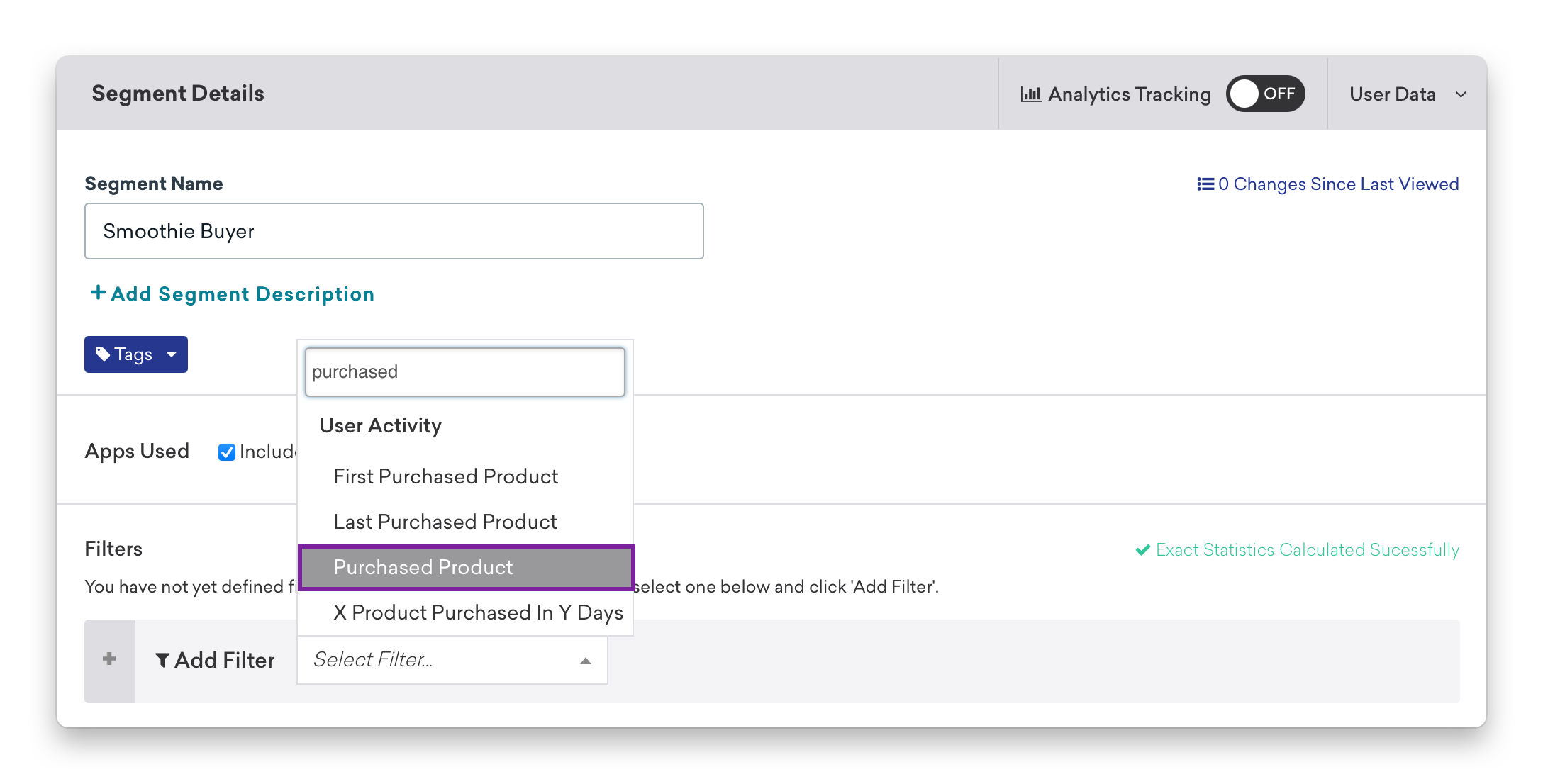The image size is (1543, 784).
Task: Open the Tags dropdown button
Action: [136, 354]
